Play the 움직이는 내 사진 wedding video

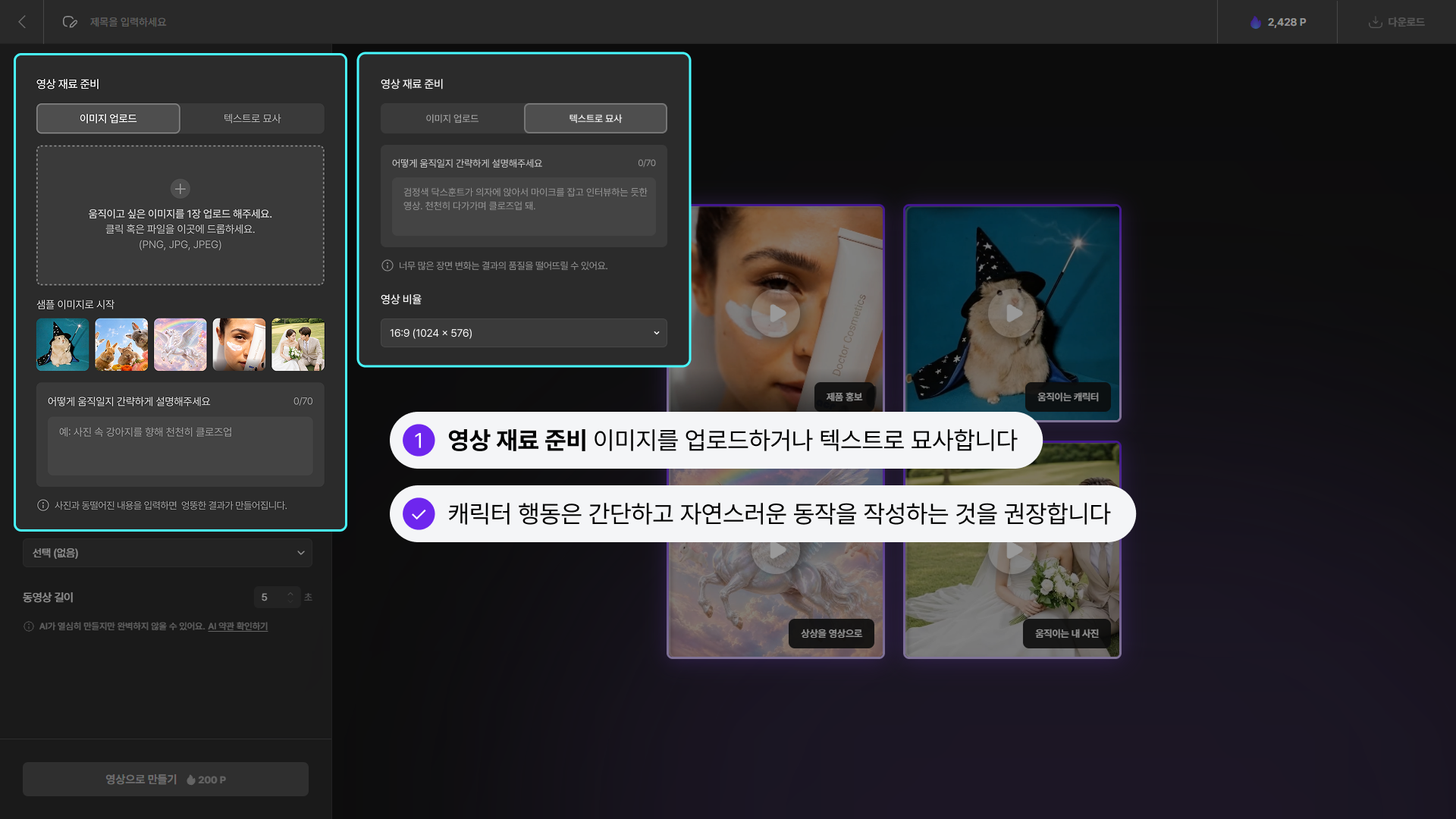[1012, 551]
